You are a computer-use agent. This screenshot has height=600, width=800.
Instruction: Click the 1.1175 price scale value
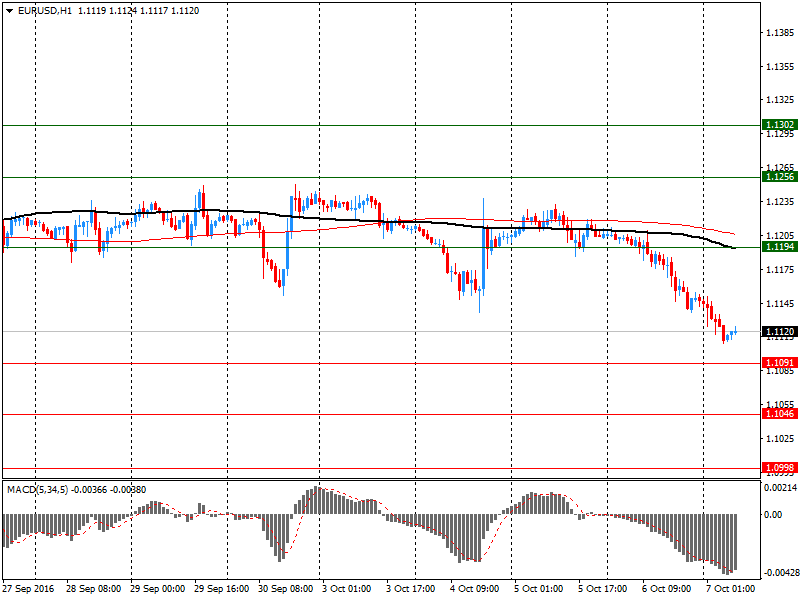pyautogui.click(x=780, y=269)
